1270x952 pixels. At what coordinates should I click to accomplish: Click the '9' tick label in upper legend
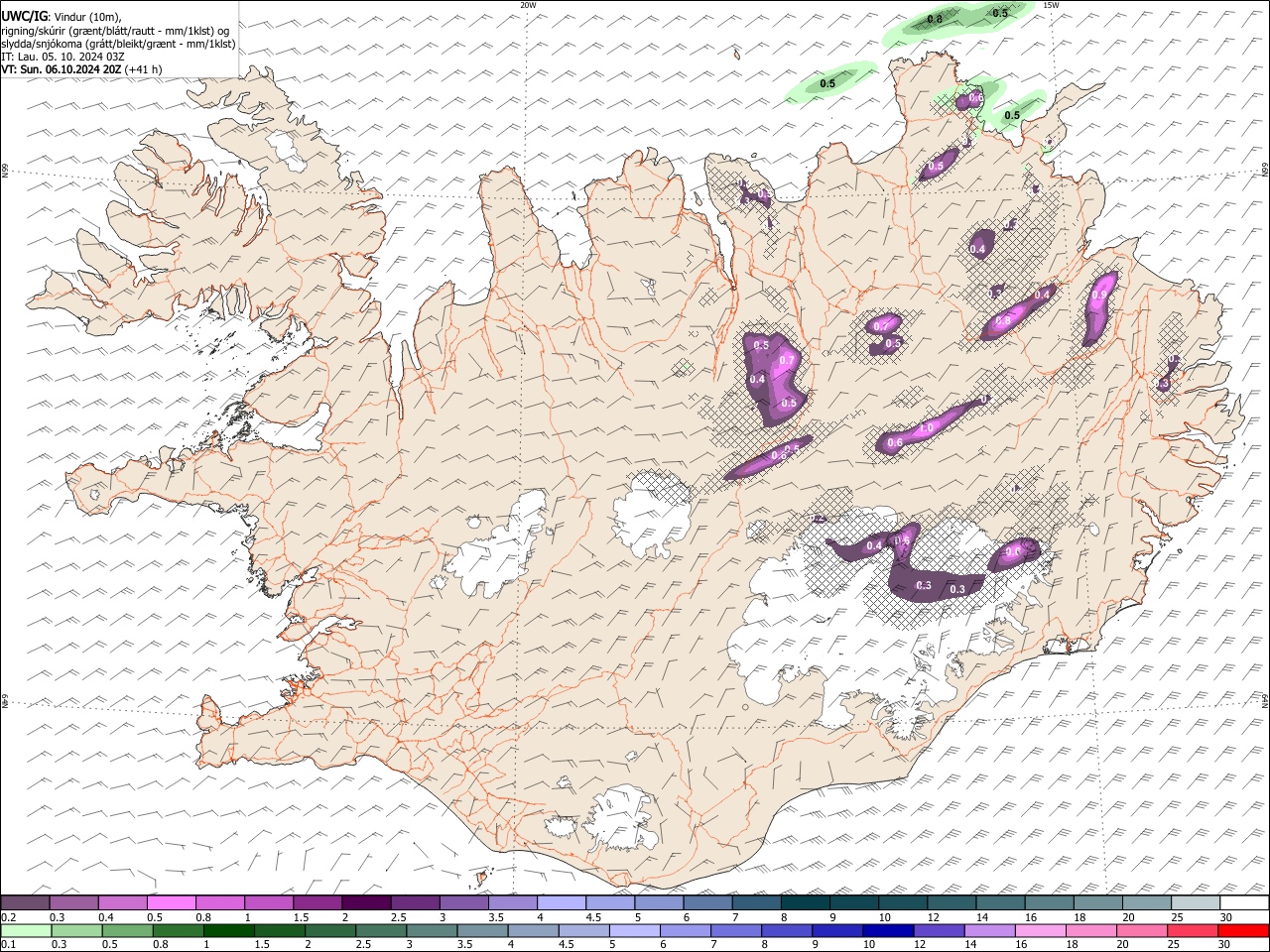tap(831, 917)
